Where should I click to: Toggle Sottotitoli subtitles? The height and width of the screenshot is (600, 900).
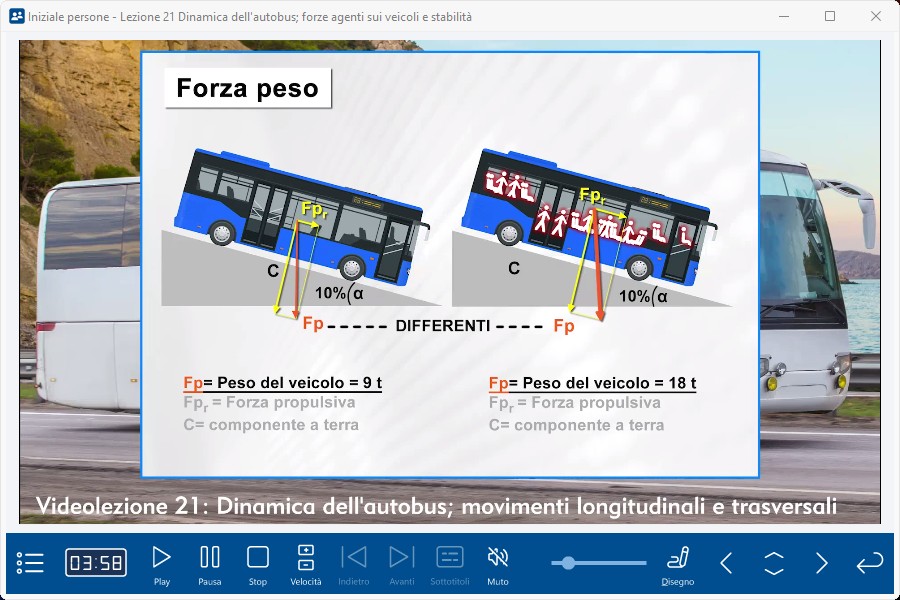(x=450, y=558)
